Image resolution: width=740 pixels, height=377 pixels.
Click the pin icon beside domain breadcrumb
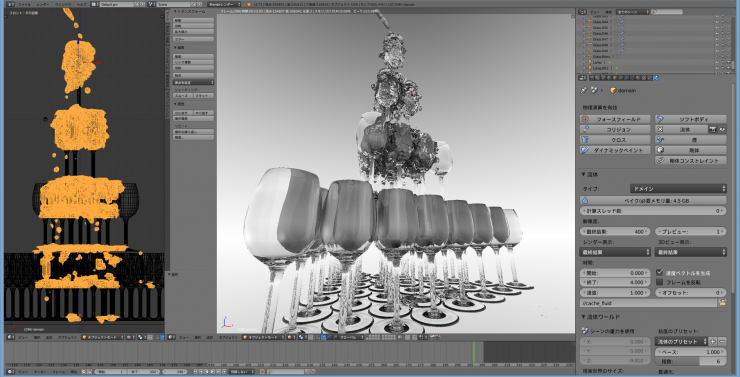(584, 90)
